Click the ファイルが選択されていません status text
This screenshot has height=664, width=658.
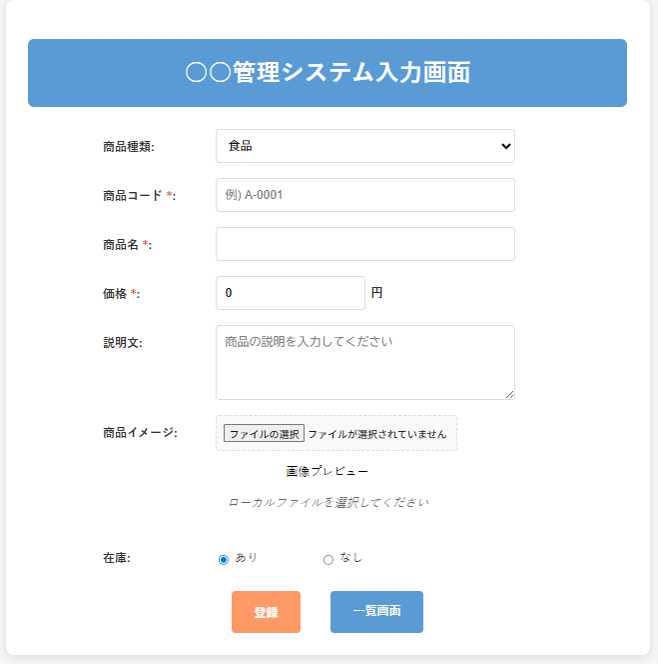point(377,434)
